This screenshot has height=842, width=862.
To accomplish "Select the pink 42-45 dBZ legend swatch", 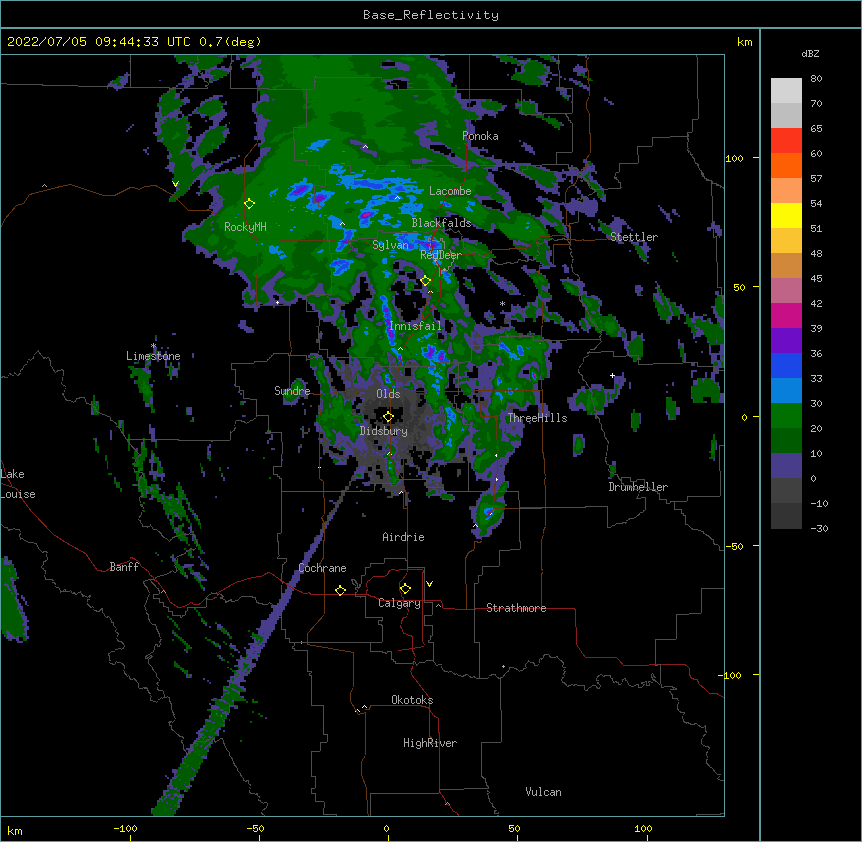I will point(786,291).
